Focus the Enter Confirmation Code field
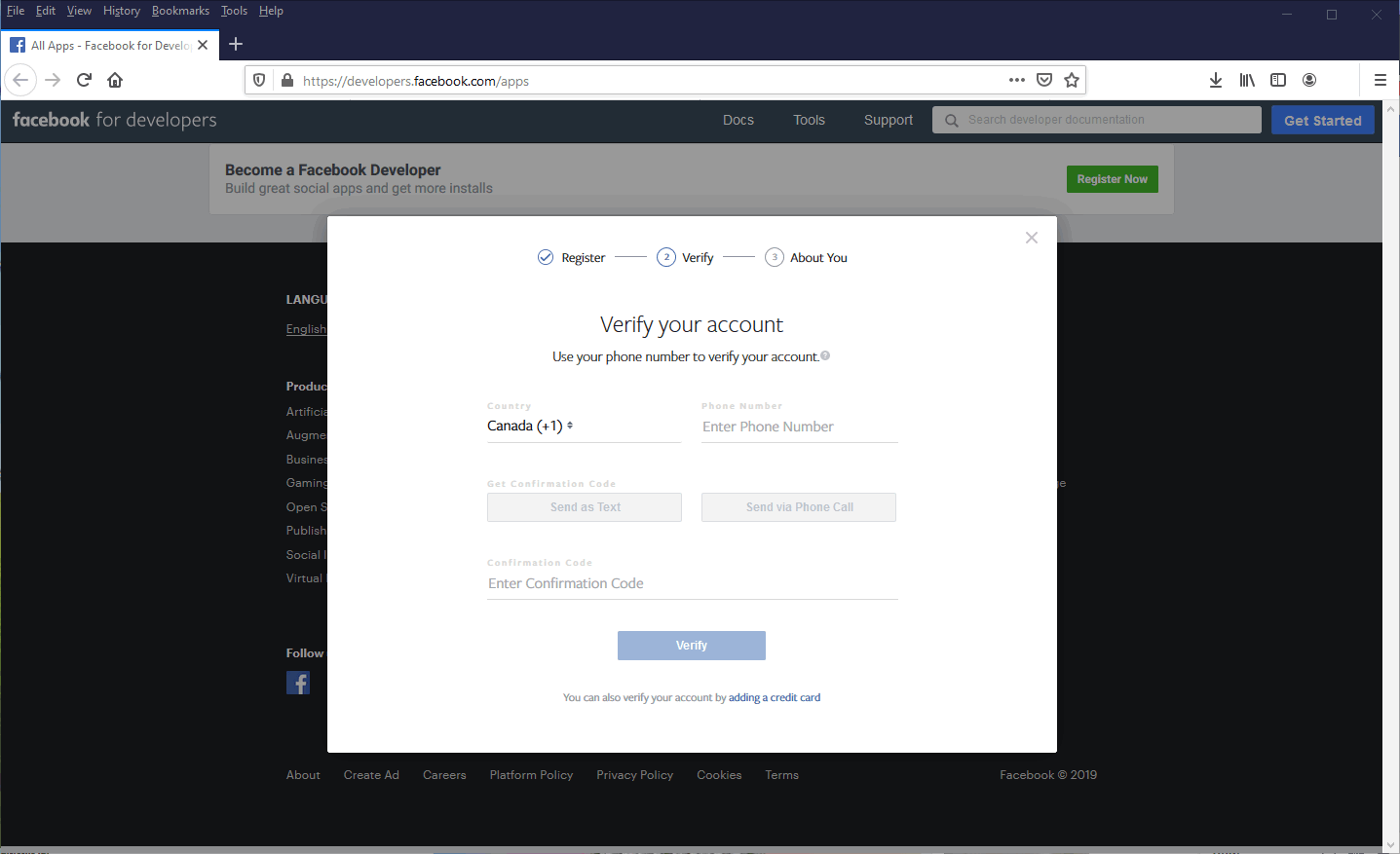 click(693, 583)
